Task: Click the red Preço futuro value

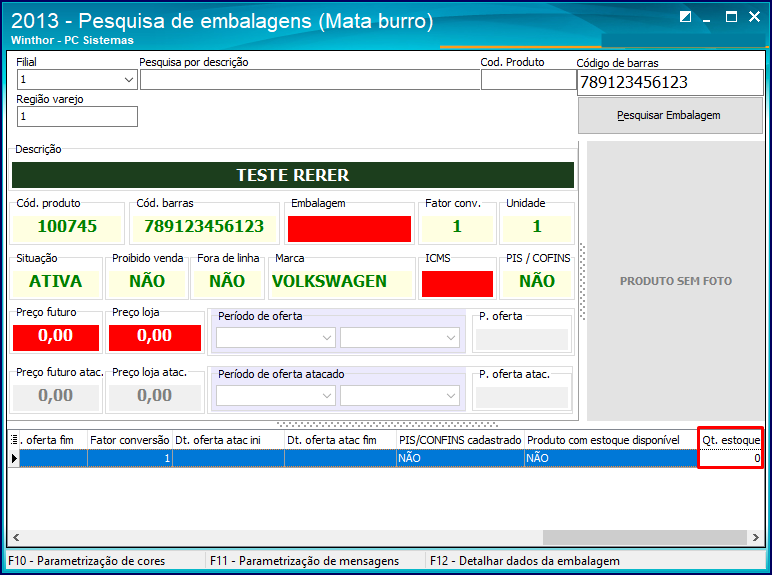Action: [56, 338]
